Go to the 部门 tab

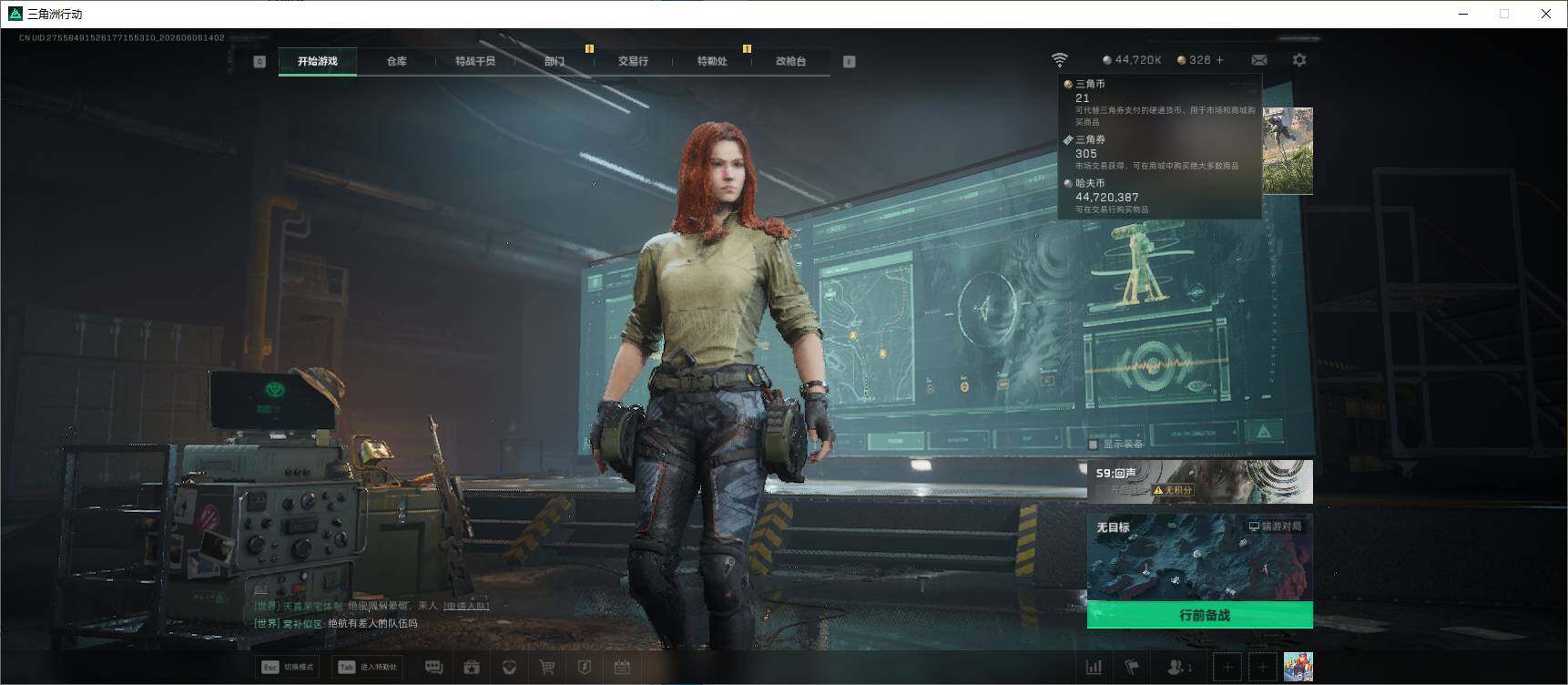(x=554, y=61)
